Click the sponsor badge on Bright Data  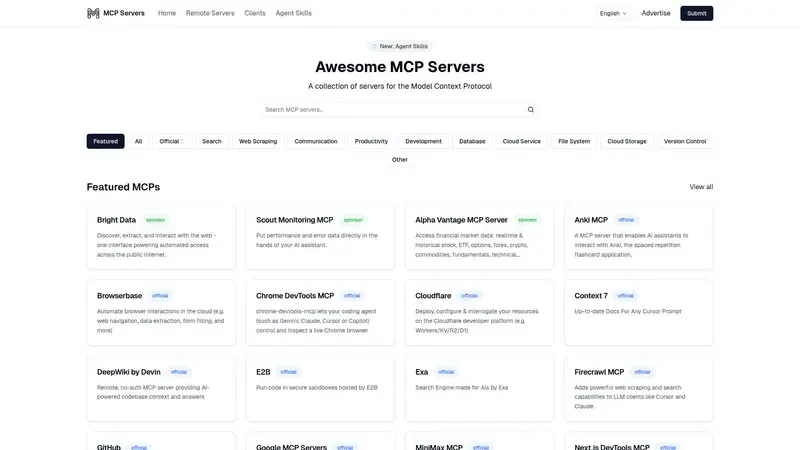155,220
